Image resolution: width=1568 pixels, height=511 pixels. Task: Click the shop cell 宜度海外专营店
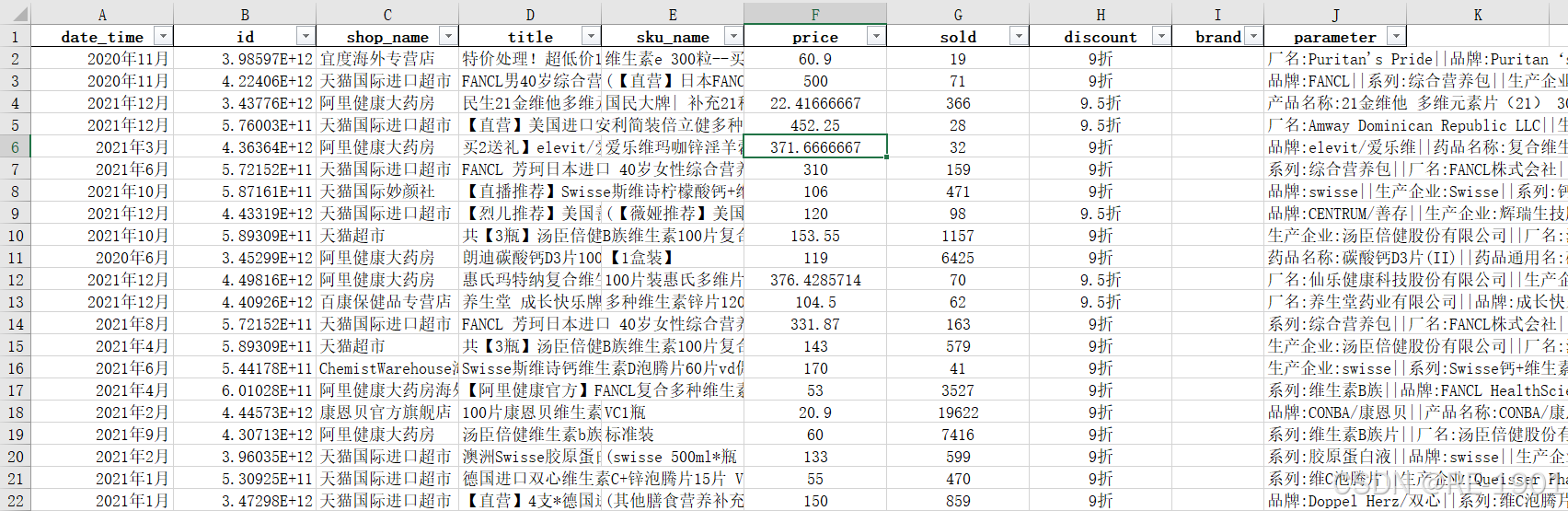coord(387,59)
